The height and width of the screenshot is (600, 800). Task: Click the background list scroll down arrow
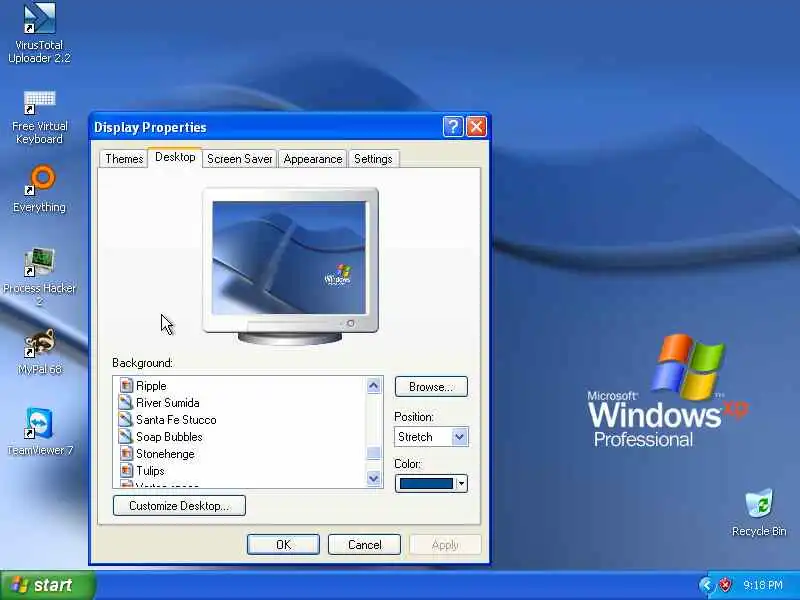point(373,478)
